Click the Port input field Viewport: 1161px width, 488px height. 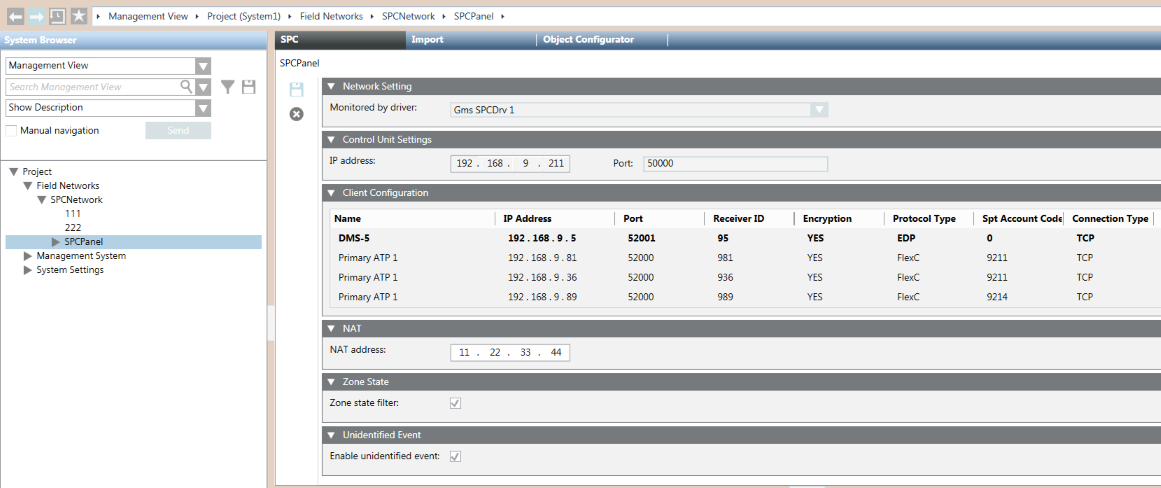(x=734, y=163)
